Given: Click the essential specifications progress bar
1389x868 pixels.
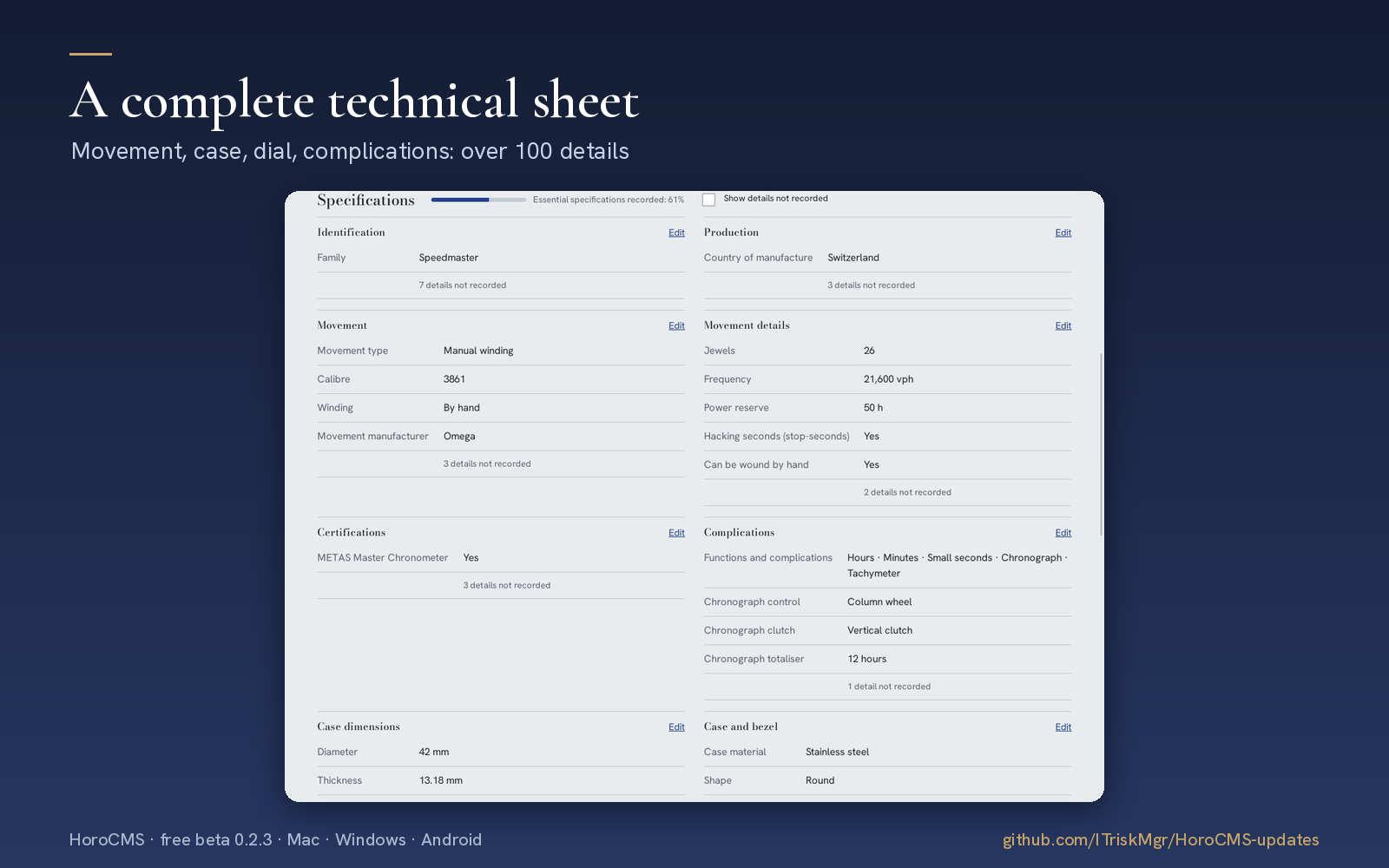Looking at the screenshot, I should 478,200.
